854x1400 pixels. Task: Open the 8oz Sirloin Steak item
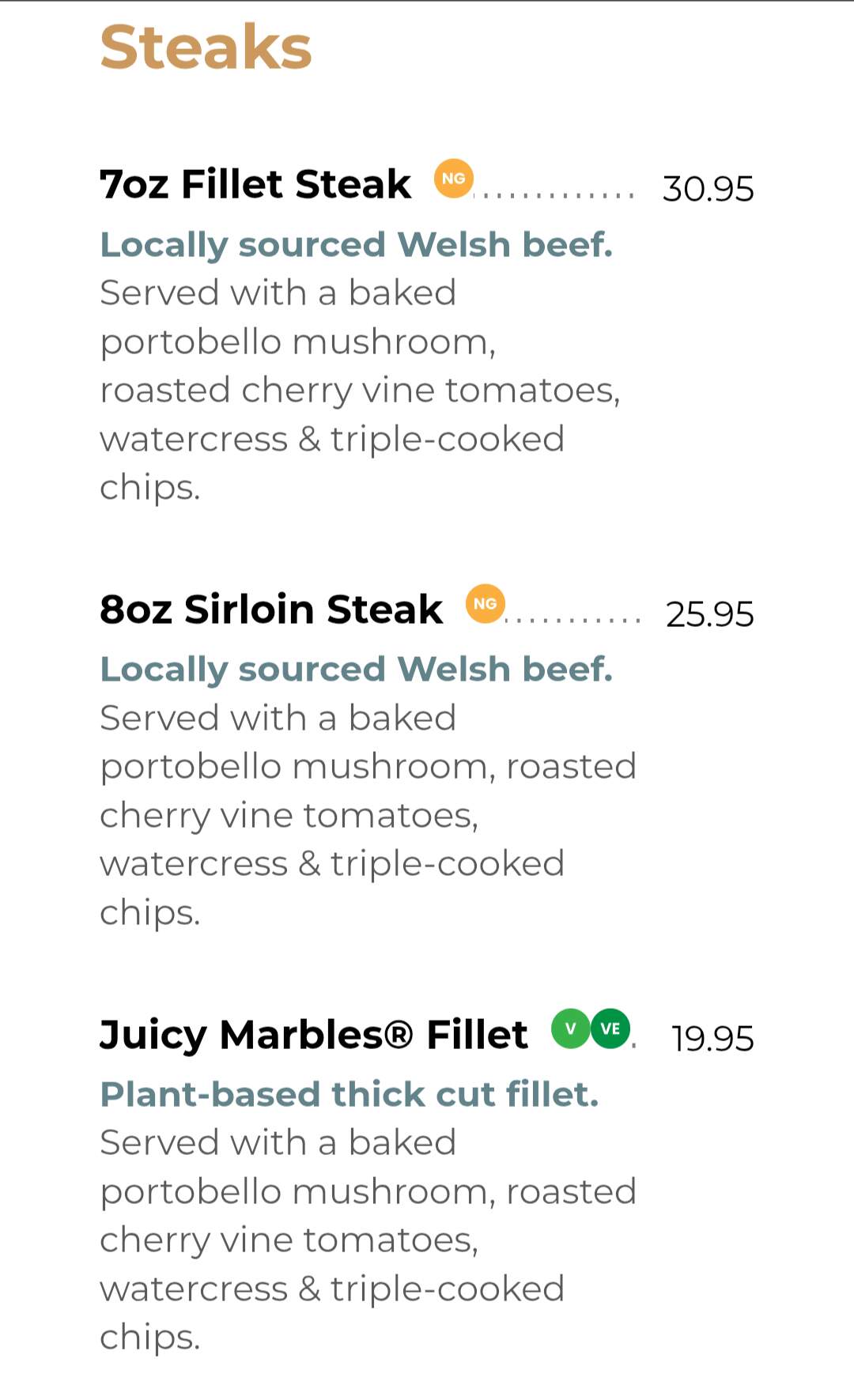click(x=271, y=609)
